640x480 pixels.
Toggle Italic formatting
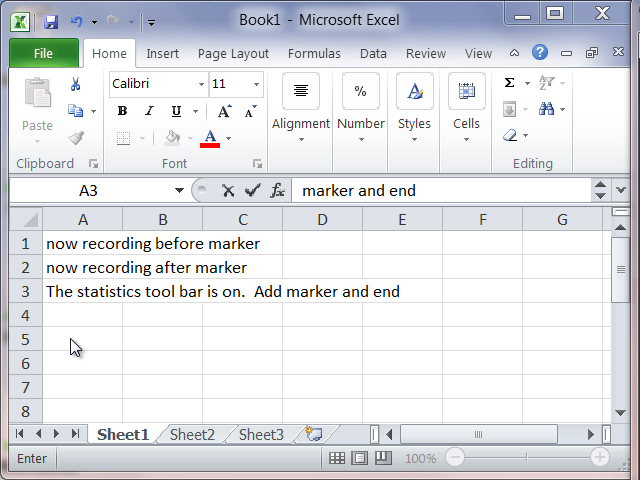click(150, 111)
